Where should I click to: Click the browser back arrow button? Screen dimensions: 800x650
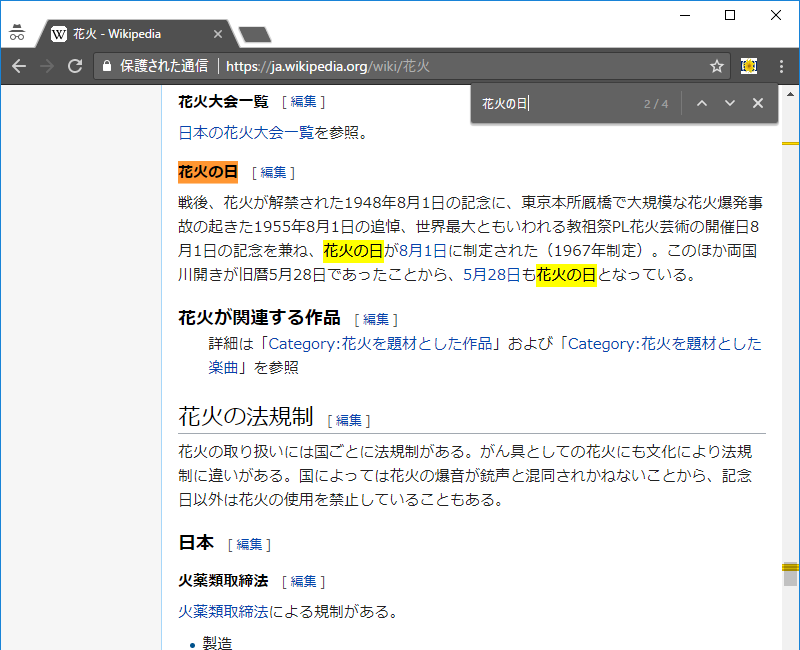click(x=17, y=66)
